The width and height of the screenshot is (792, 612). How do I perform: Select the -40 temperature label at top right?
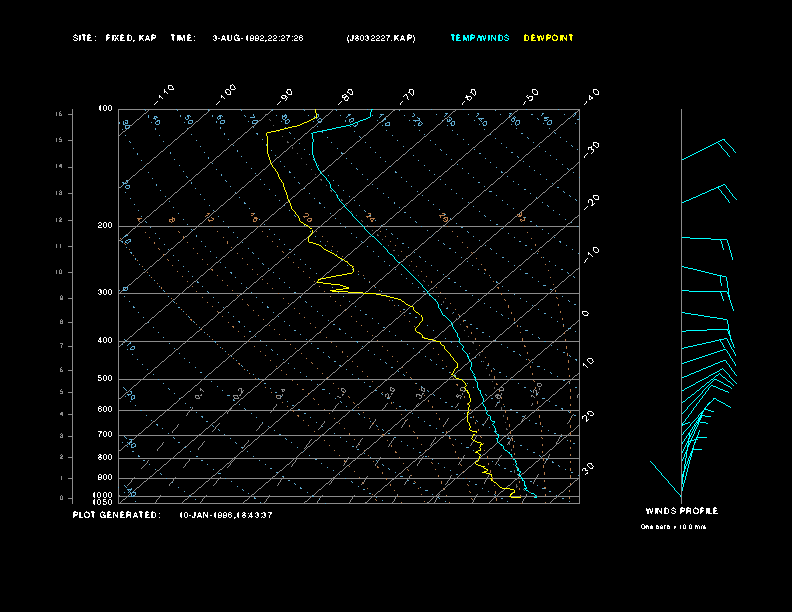pyautogui.click(x=590, y=95)
